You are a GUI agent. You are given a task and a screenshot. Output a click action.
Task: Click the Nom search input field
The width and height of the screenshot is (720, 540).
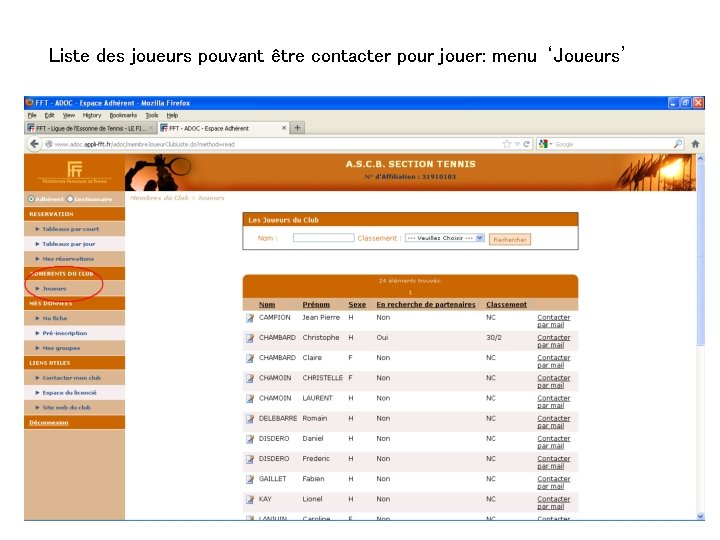(x=324, y=238)
